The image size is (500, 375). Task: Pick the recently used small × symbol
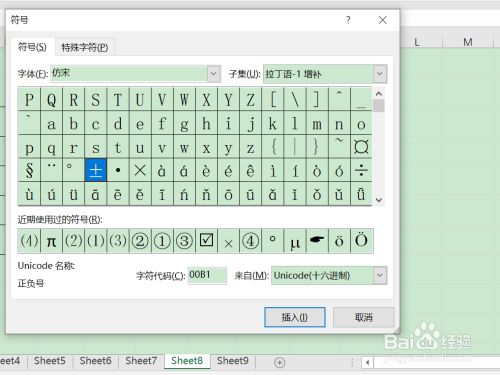(x=228, y=241)
